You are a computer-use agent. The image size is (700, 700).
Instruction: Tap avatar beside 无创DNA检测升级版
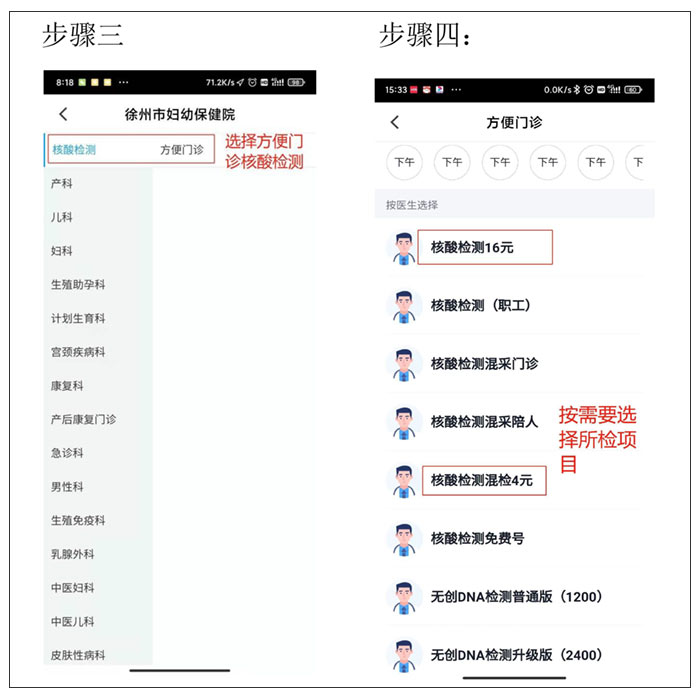tap(402, 655)
